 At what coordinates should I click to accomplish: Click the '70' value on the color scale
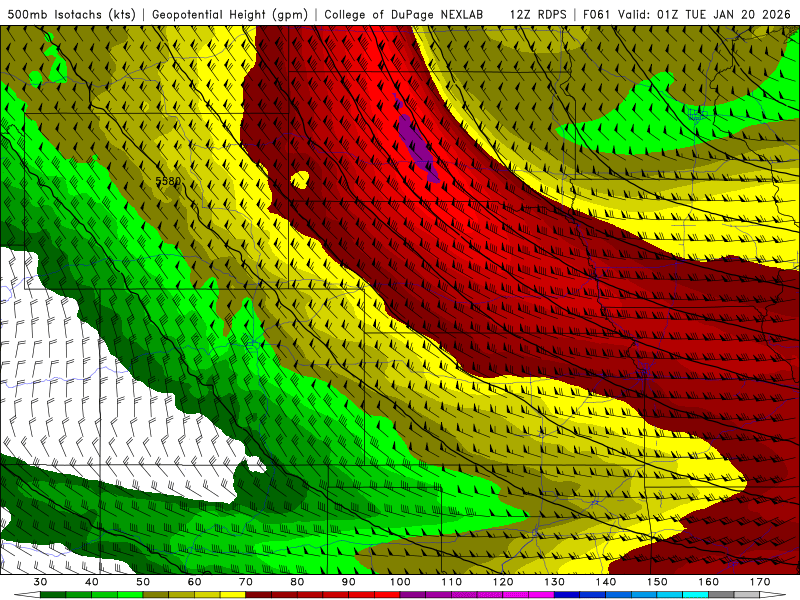pyautogui.click(x=245, y=582)
